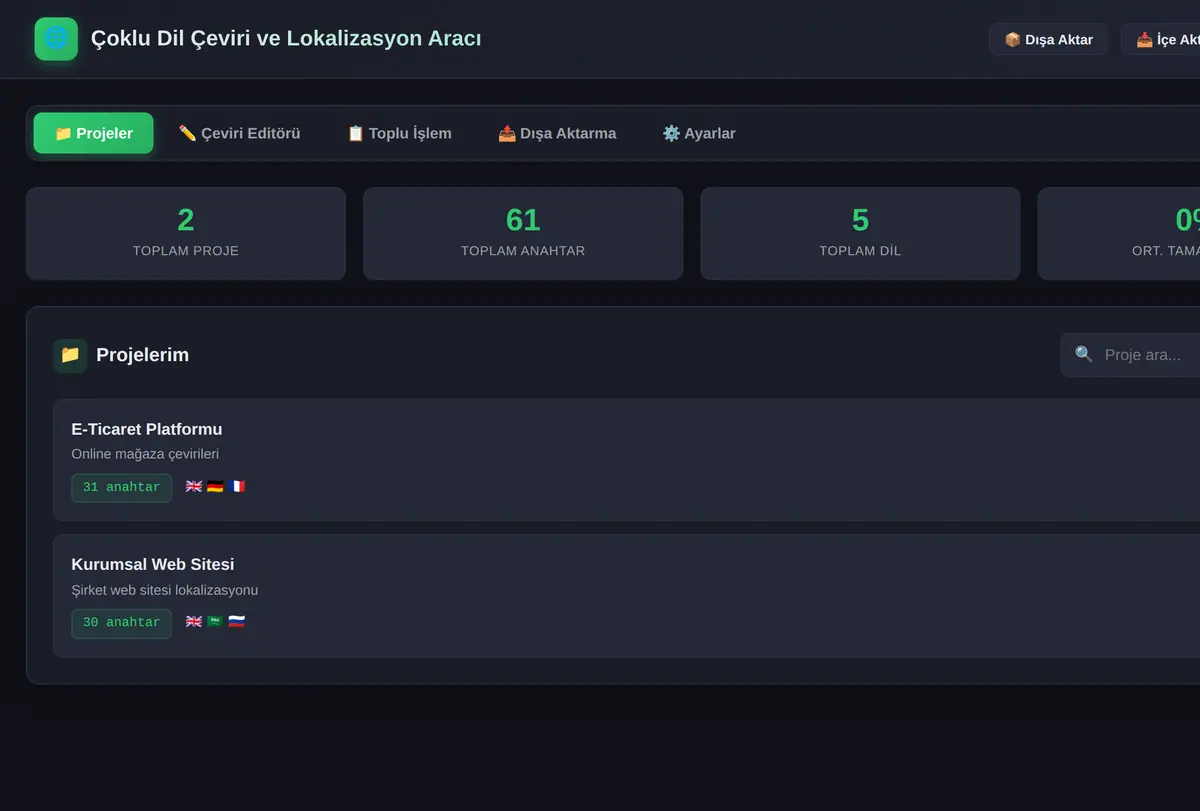This screenshot has height=811, width=1200.
Task: Click the 30 anahtar badge
Action: 121,623
